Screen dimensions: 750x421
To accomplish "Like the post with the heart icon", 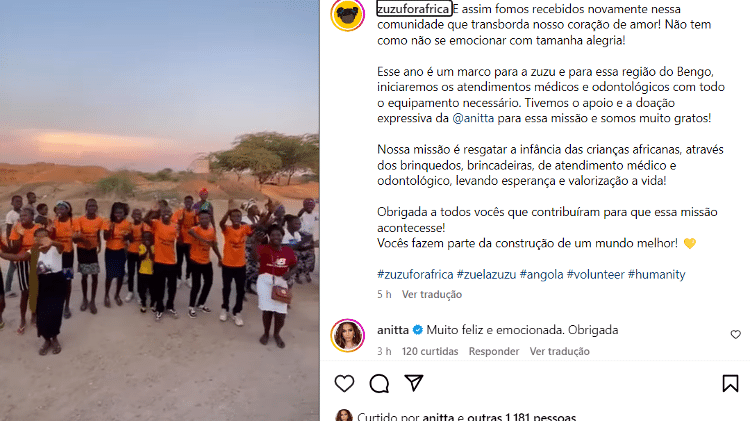I will 344,383.
